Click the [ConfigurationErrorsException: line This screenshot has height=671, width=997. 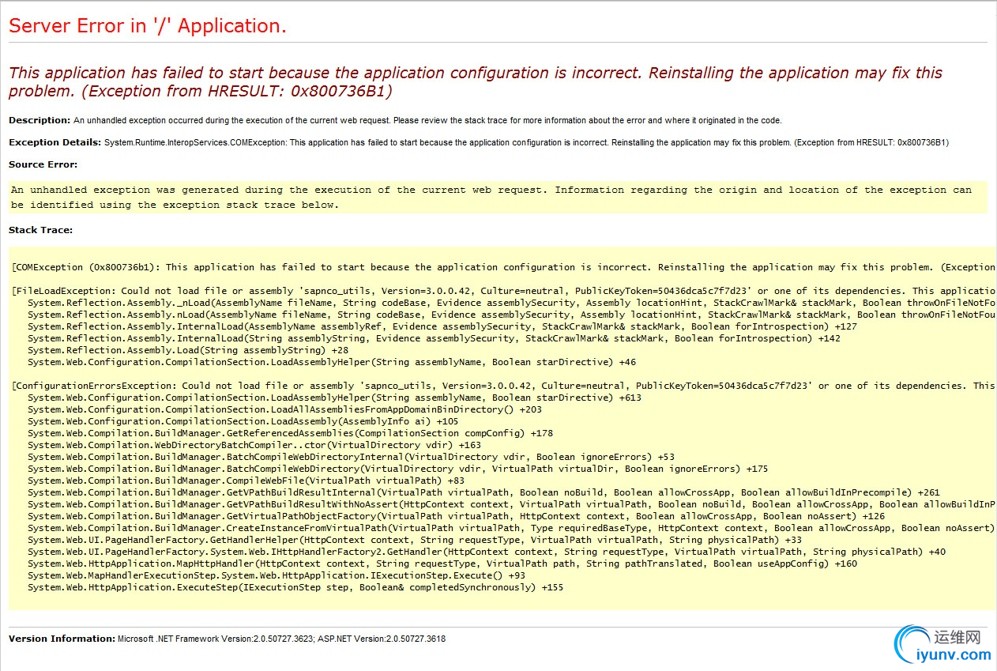pos(504,385)
